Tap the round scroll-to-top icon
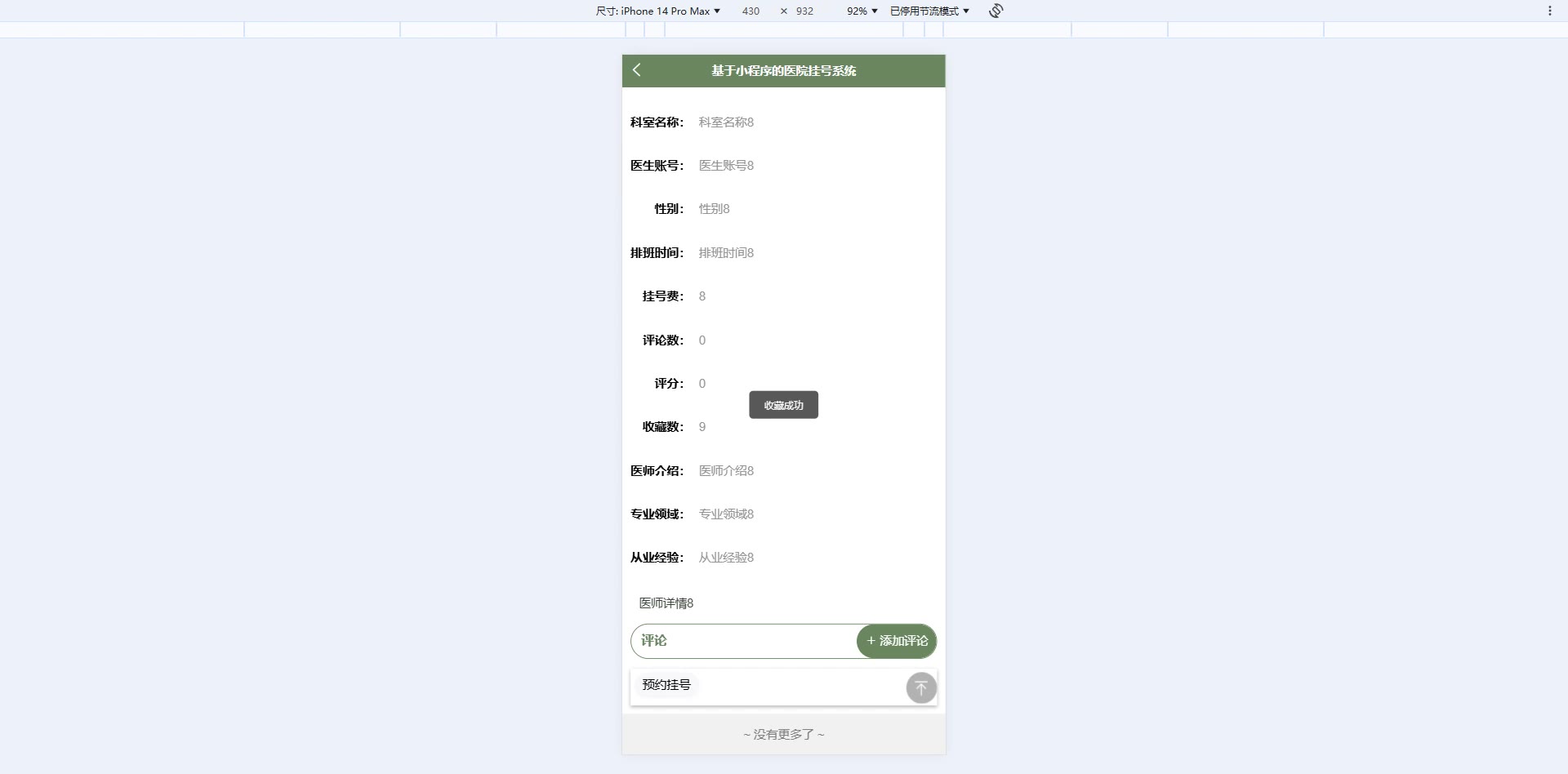This screenshot has width=1568, height=774. 921,687
